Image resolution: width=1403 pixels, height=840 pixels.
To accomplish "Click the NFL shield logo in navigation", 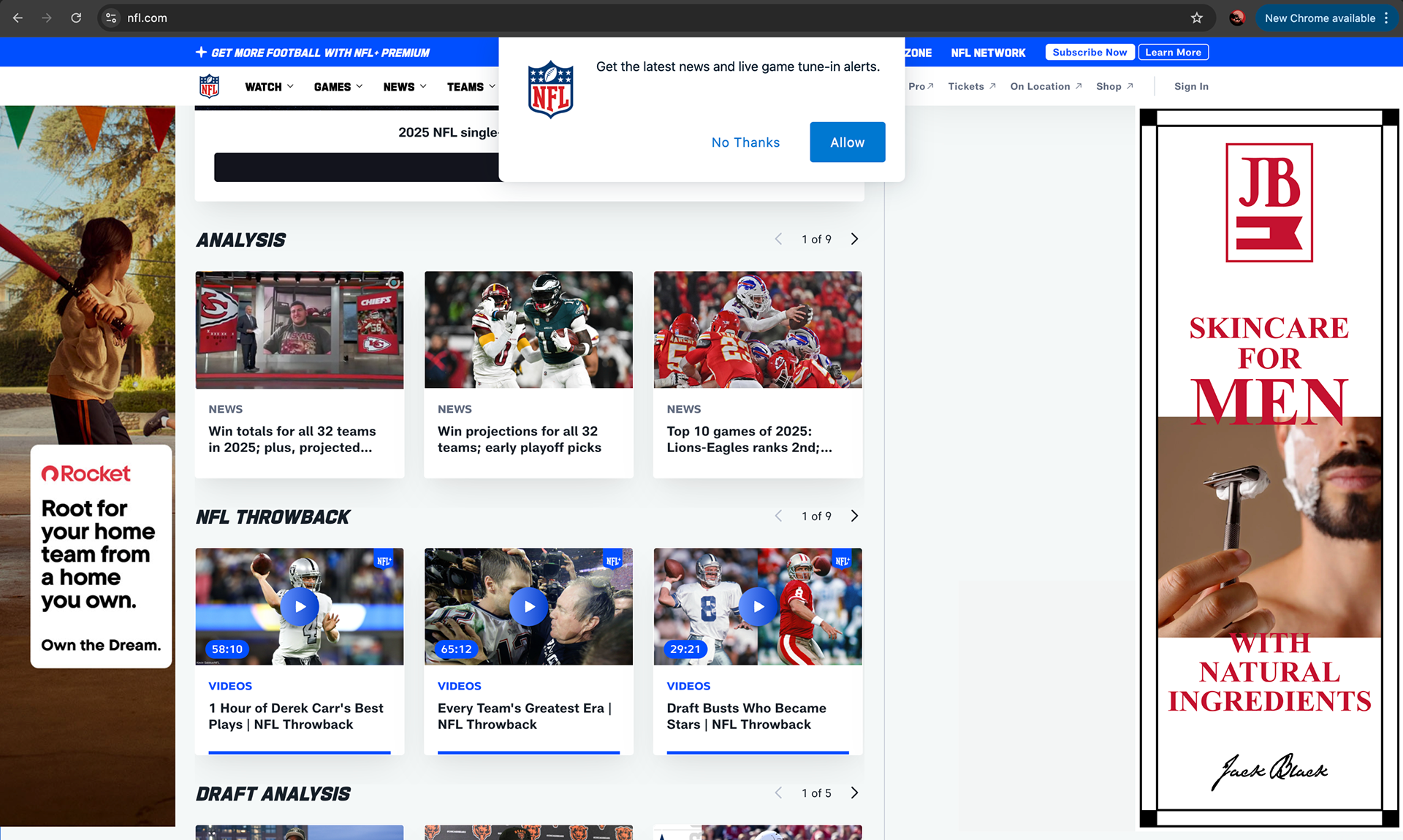I will pos(209,86).
